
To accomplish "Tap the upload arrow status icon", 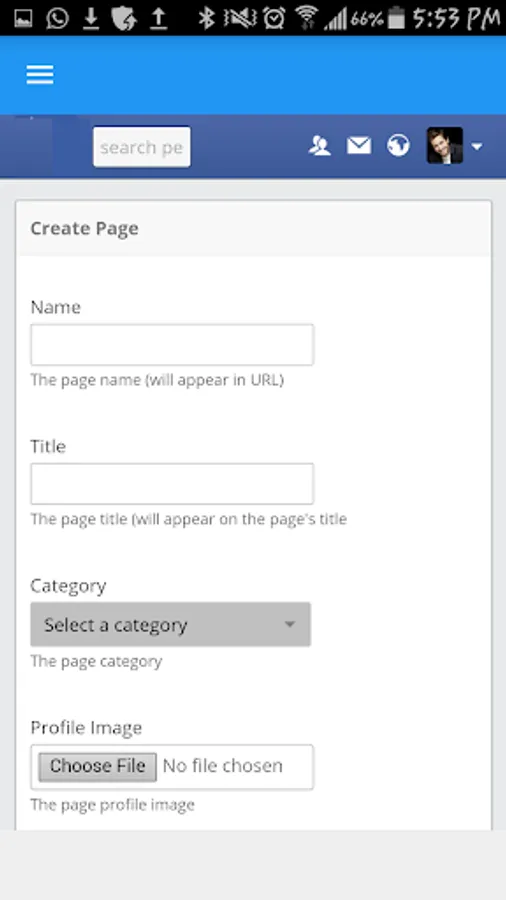I will tap(158, 18).
